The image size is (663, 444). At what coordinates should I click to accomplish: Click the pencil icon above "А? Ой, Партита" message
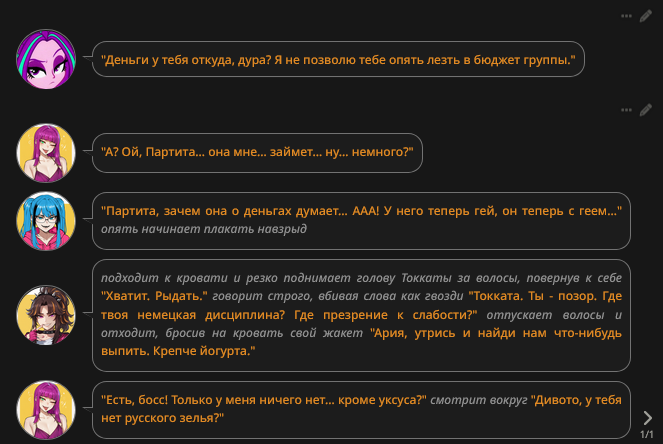646,109
